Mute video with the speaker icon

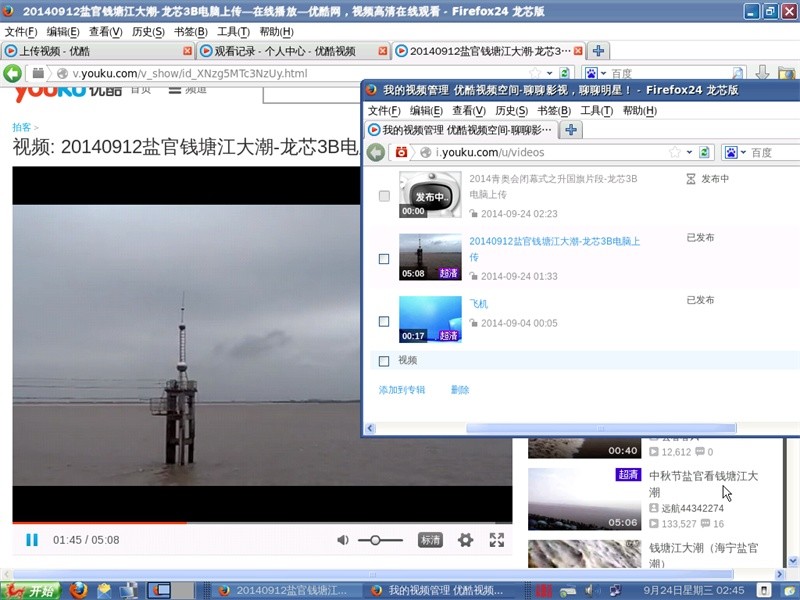point(343,540)
